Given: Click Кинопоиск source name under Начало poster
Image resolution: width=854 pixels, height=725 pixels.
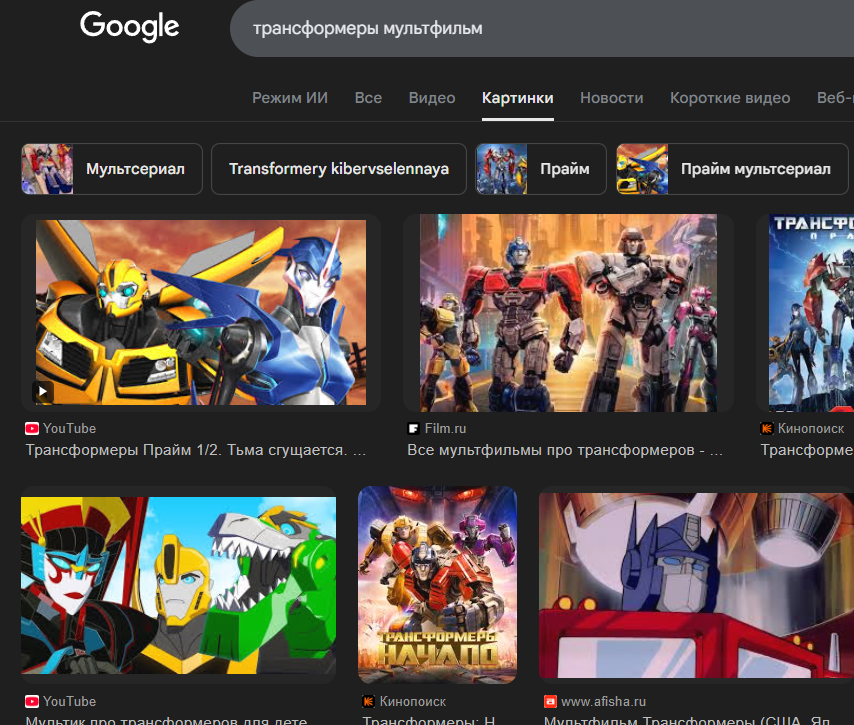Looking at the screenshot, I should point(413,702).
